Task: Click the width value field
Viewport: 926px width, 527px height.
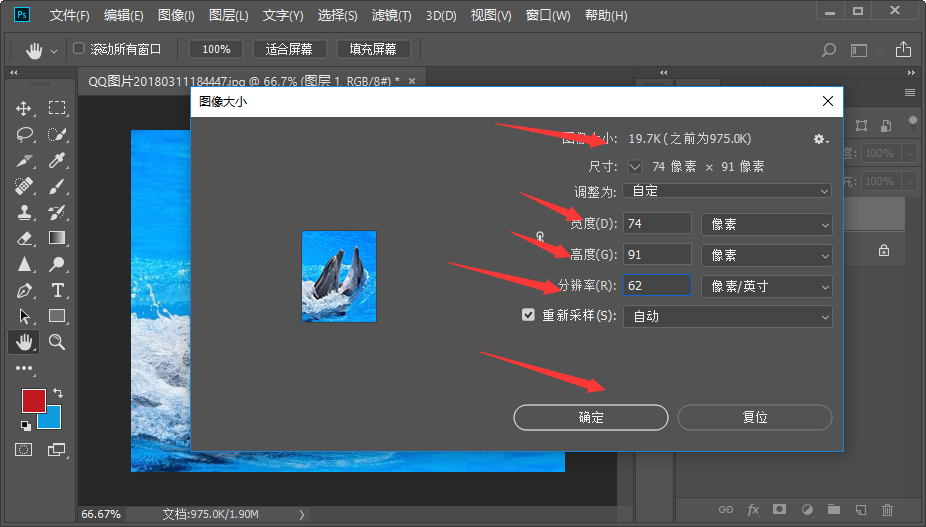Action: click(657, 223)
